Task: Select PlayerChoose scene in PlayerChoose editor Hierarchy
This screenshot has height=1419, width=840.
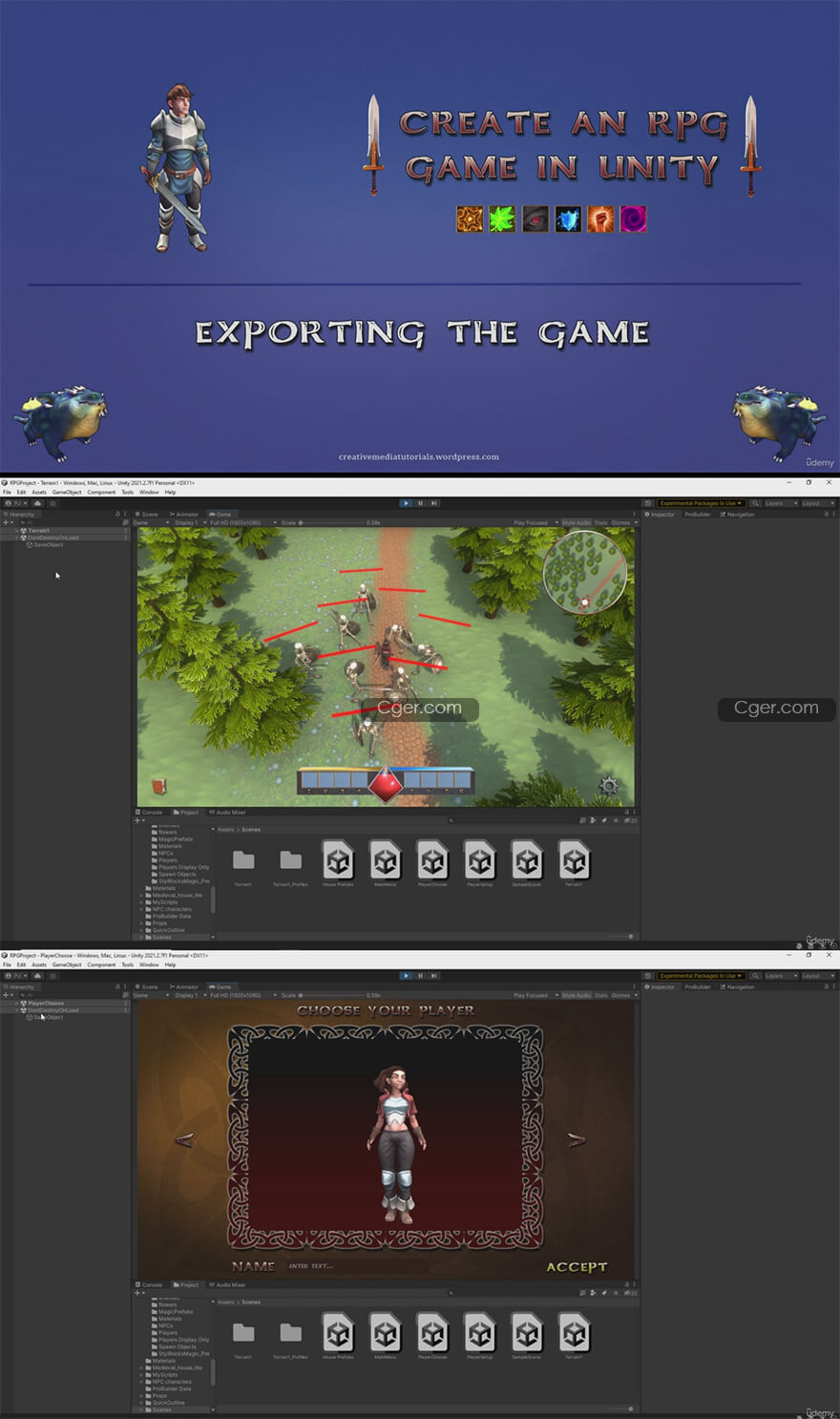Action: (x=46, y=1003)
